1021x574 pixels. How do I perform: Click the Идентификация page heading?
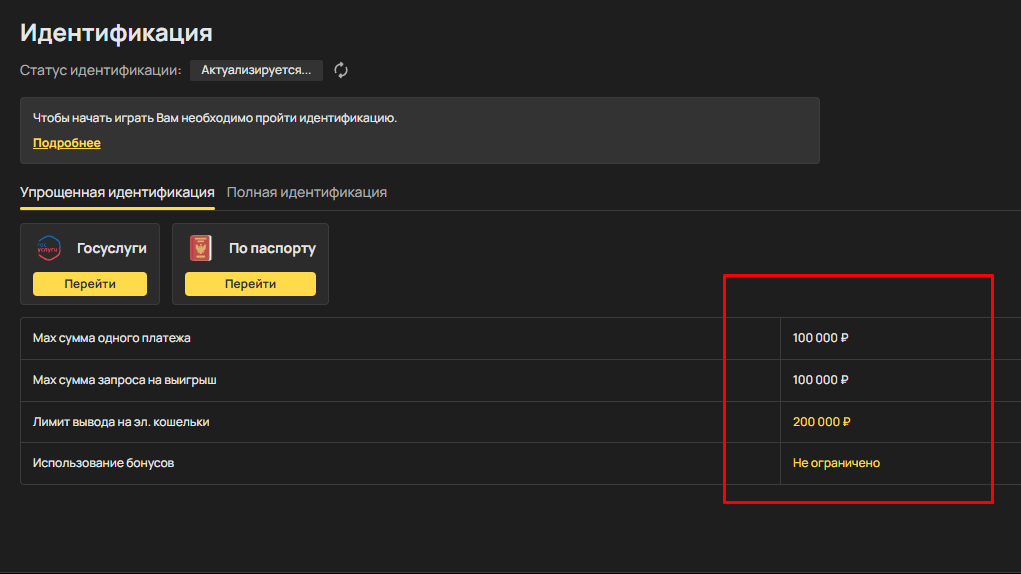[x=116, y=33]
